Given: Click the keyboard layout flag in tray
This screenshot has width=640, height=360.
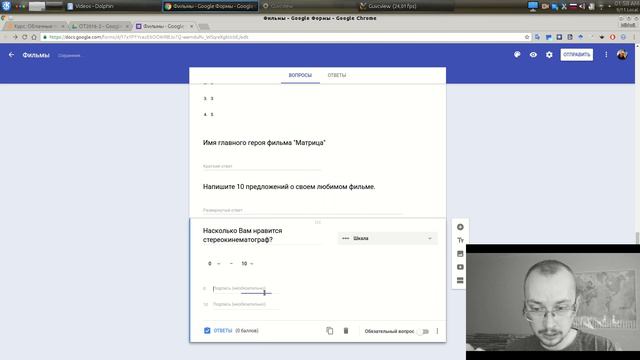Looking at the screenshot, I should (573, 6).
